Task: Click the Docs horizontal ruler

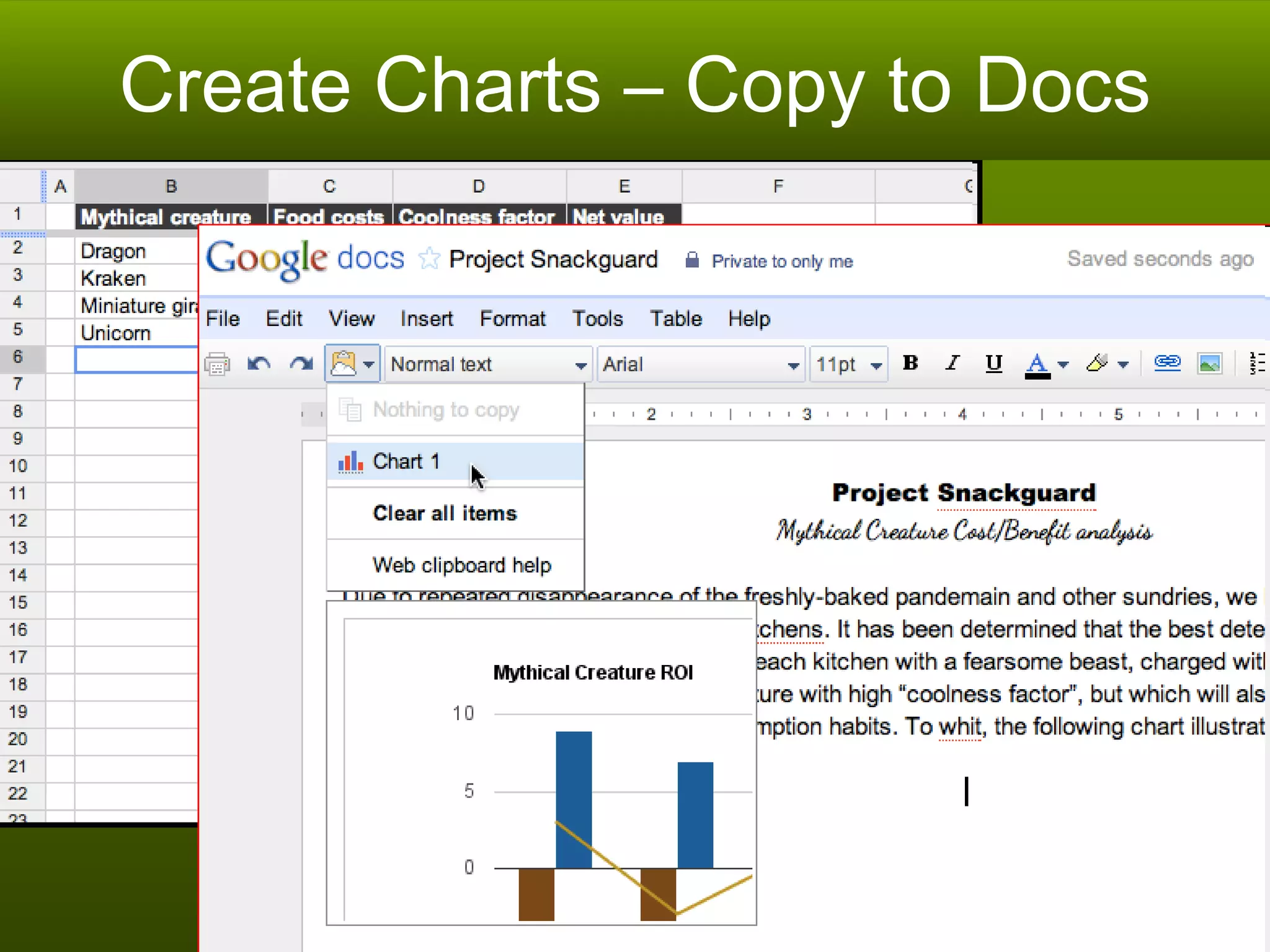Action: click(x=924, y=414)
